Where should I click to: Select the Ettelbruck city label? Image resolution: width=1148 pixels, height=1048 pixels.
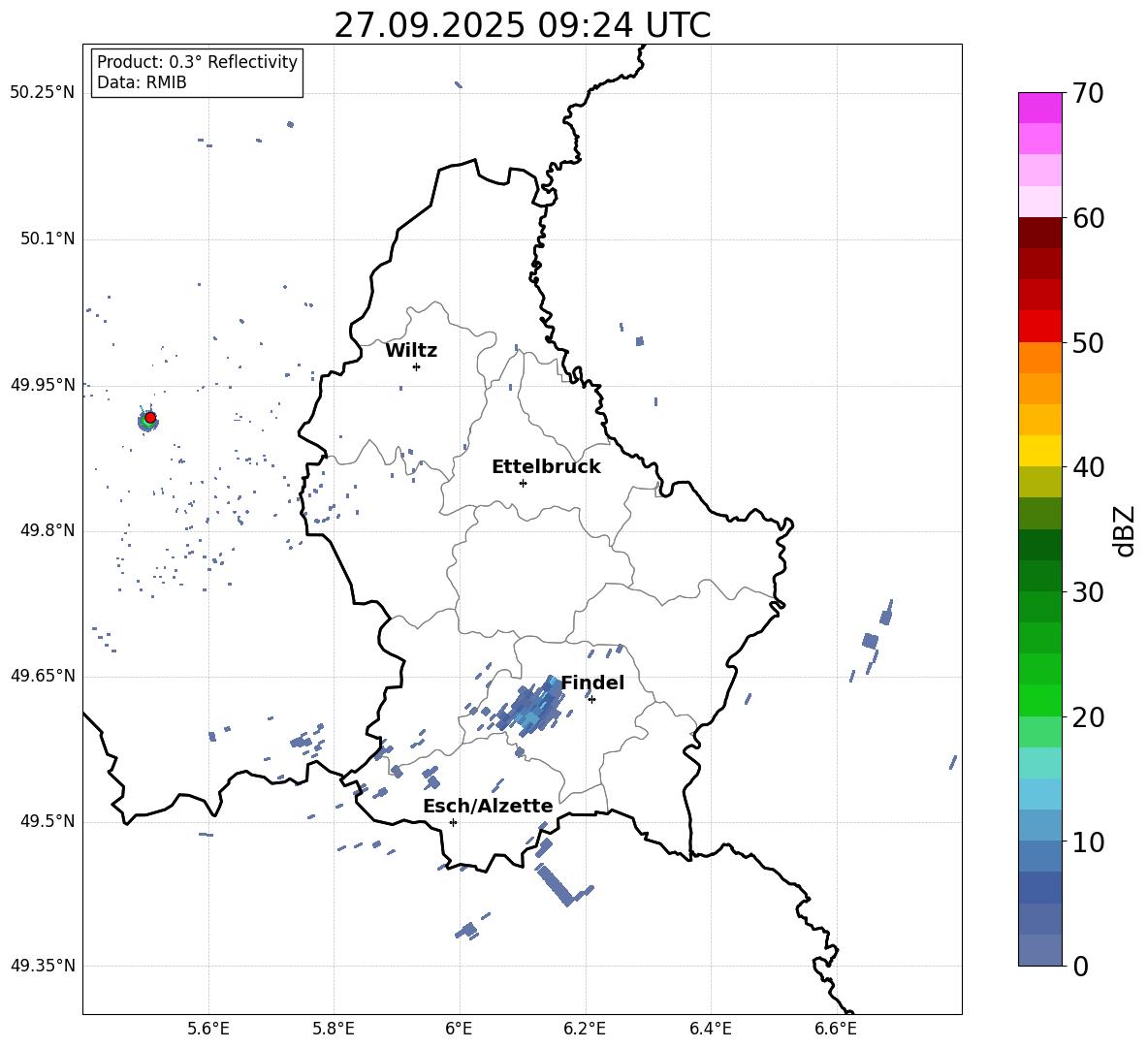click(546, 467)
